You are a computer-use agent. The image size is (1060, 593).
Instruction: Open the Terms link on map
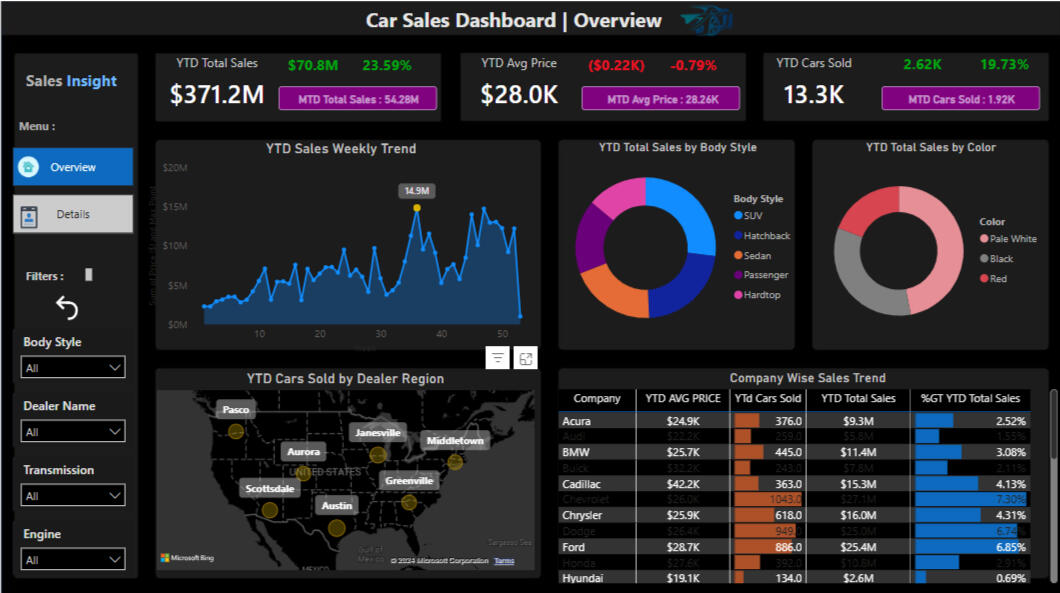504,561
